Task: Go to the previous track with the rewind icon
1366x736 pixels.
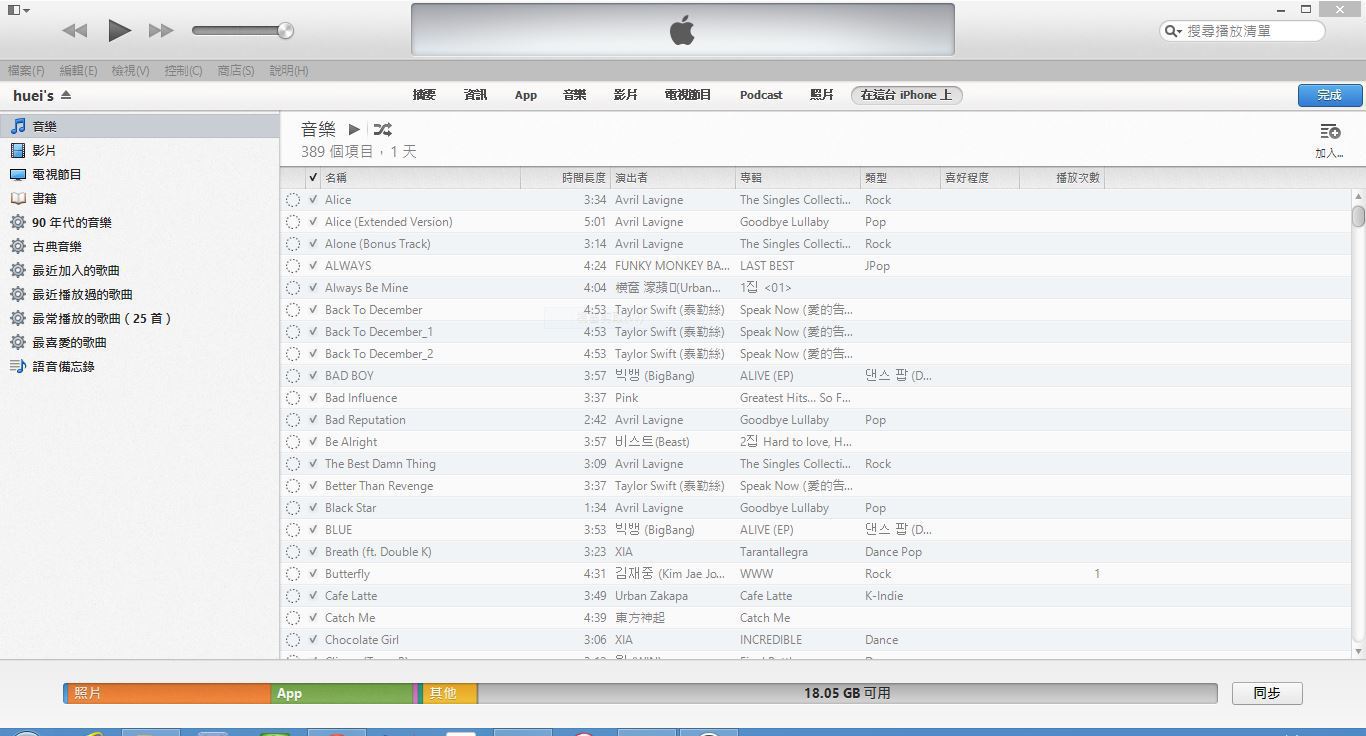Action: (x=75, y=30)
